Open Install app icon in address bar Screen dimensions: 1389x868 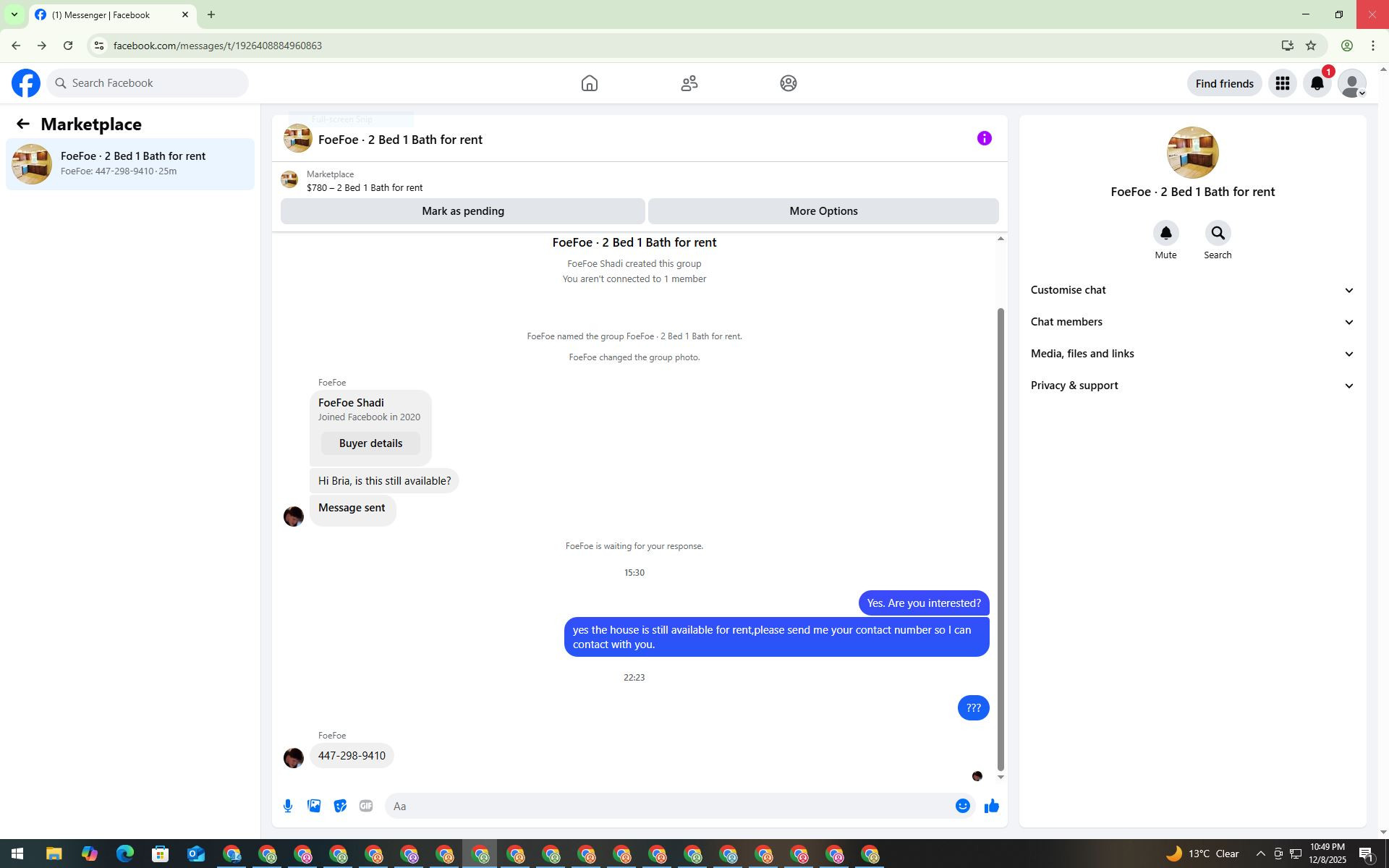pos(1287,46)
